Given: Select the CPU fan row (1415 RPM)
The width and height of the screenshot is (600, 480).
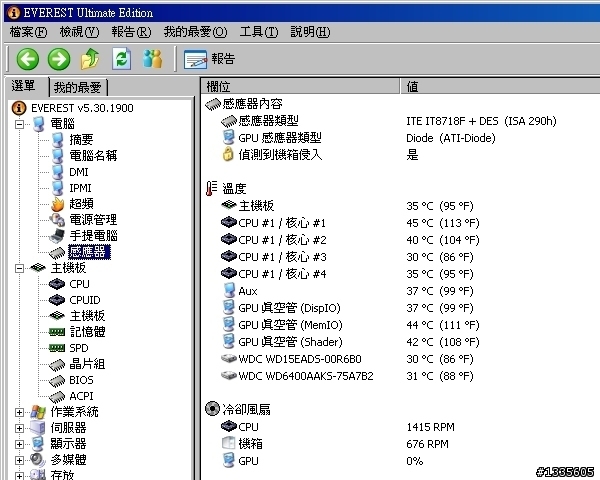Looking at the screenshot, I should pyautogui.click(x=338, y=427).
